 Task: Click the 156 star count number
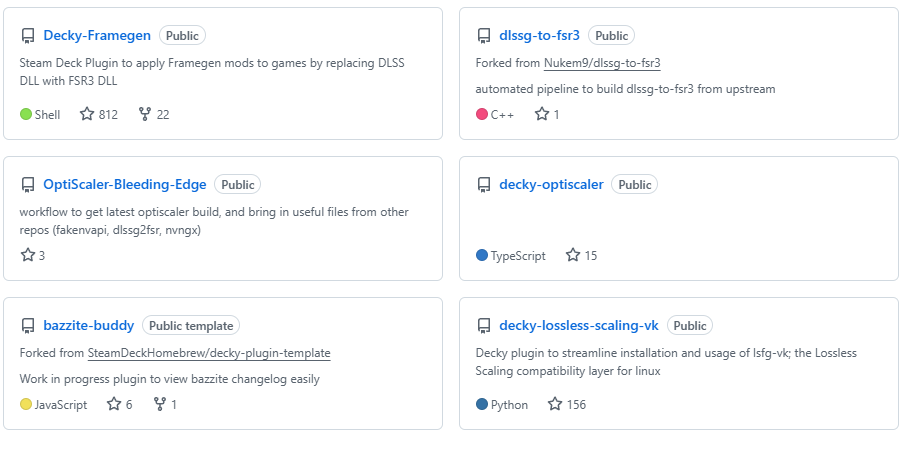pyautogui.click(x=576, y=404)
